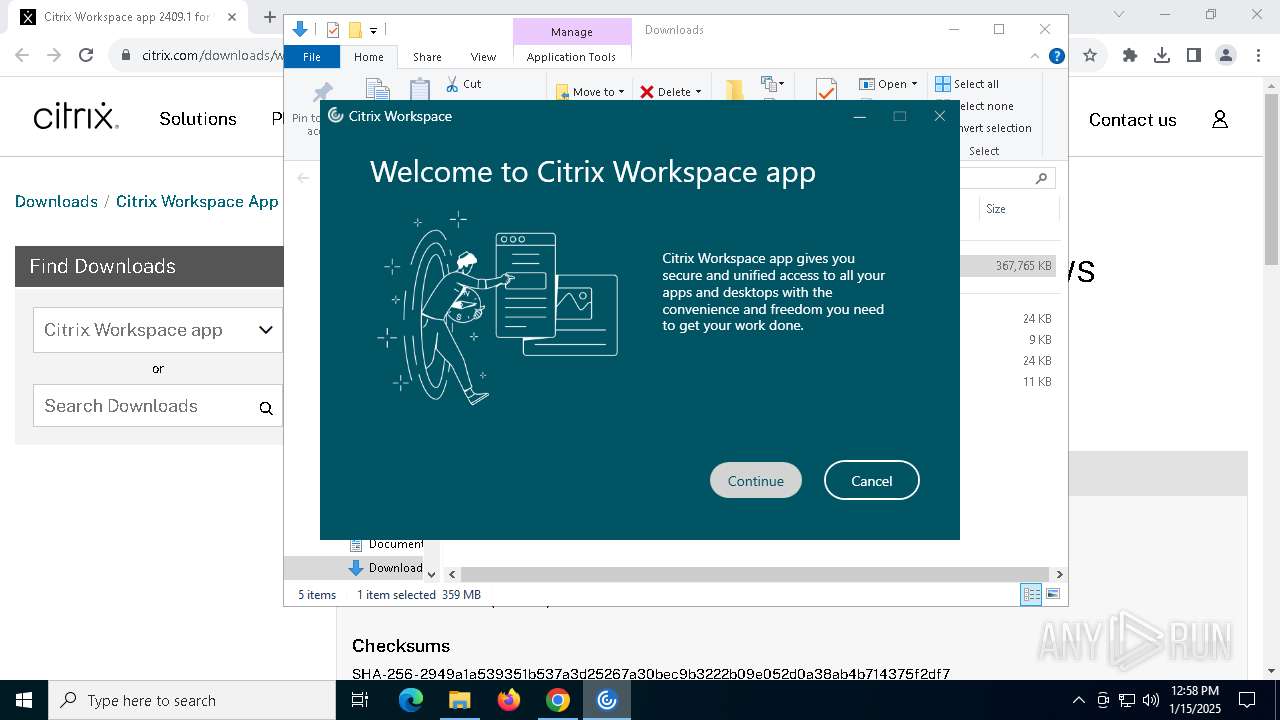
Task: Select the 9 KB file row
Action: tap(1008, 340)
